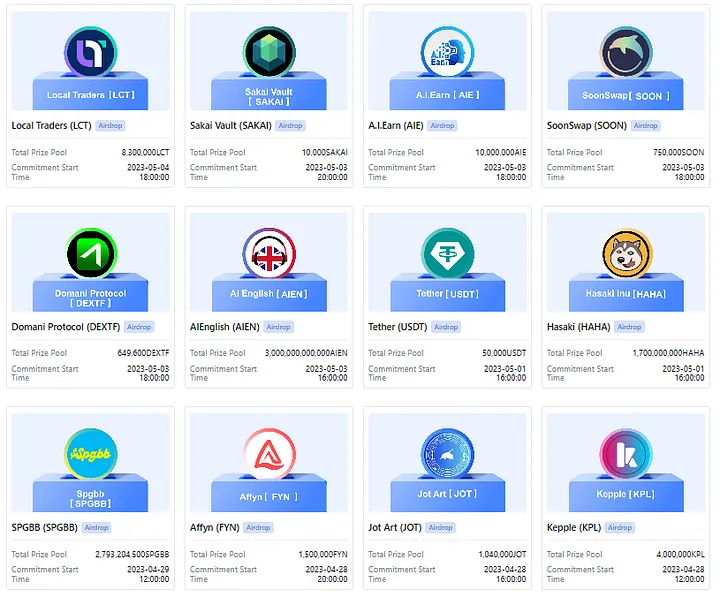The width and height of the screenshot is (720, 596).
Task: Open the Affyn (FYN) title
Action: [215, 528]
